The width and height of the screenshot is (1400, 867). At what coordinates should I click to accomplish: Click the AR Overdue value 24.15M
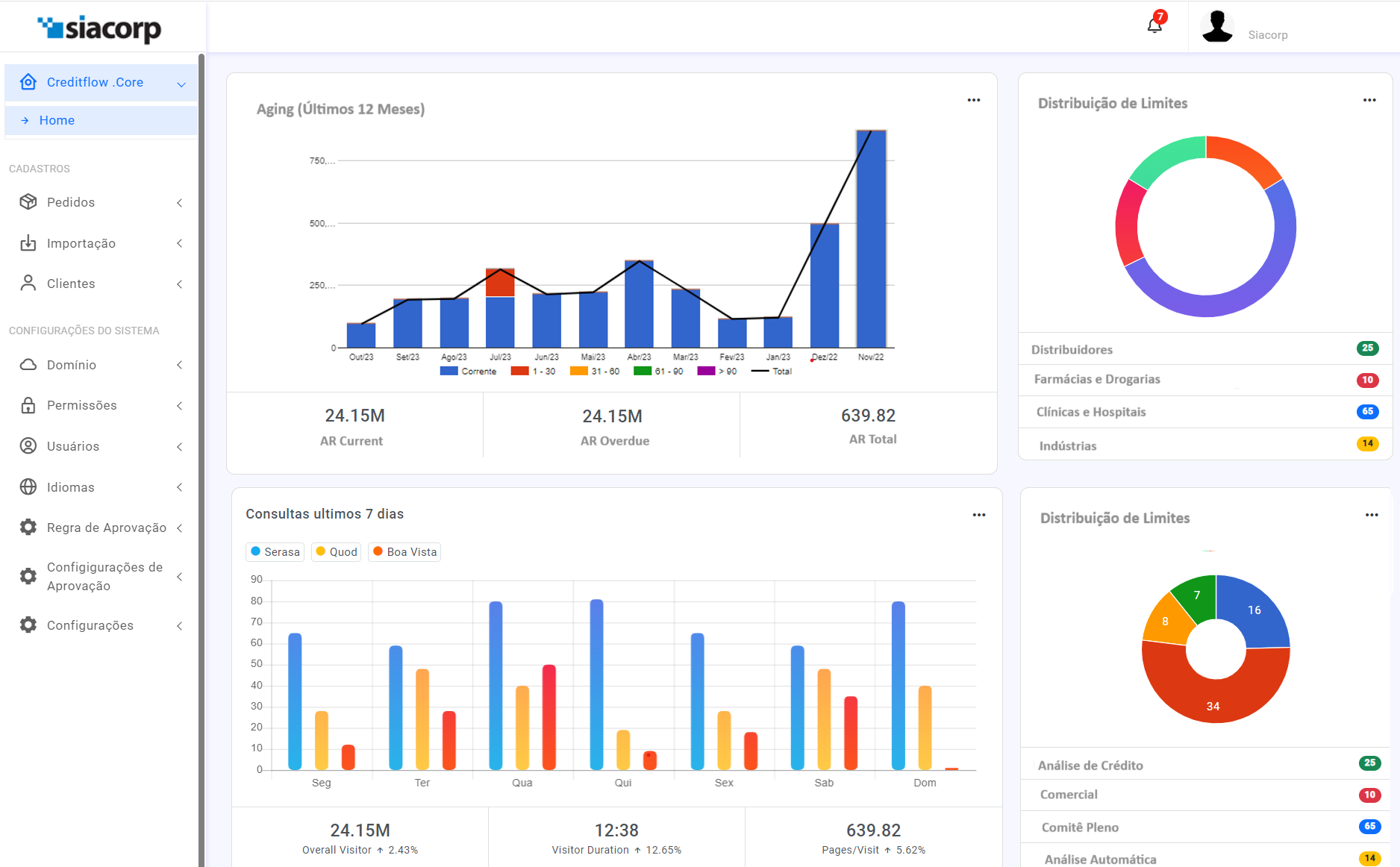point(612,416)
